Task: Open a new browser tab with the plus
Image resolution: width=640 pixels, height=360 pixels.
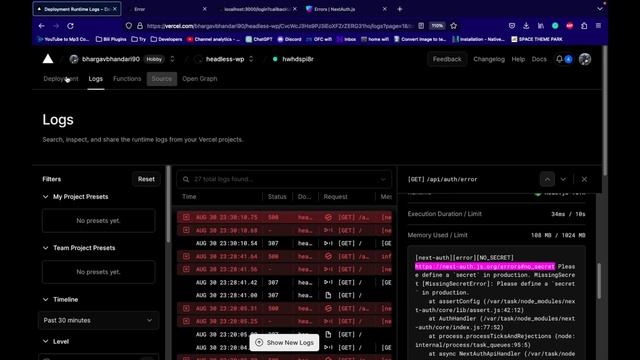Action: [400, 9]
